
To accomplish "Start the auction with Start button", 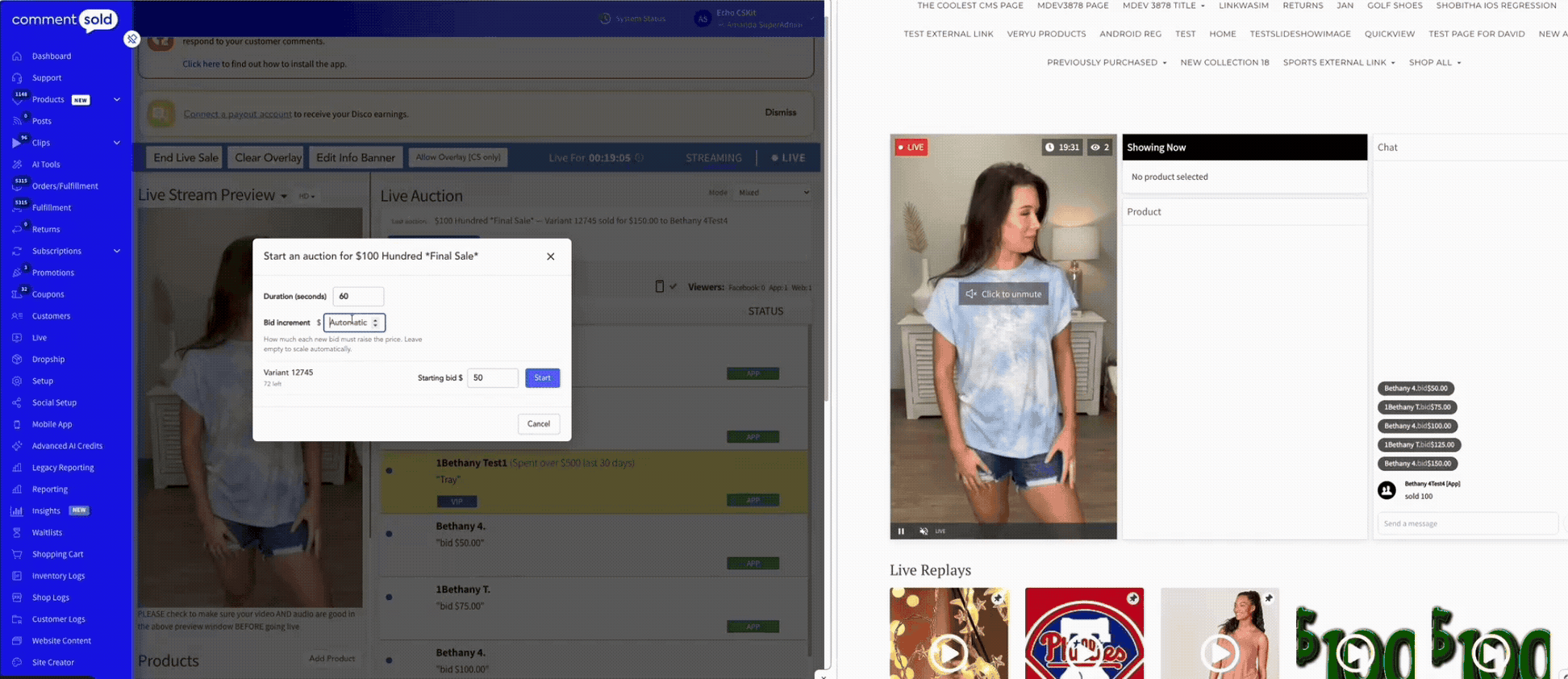I will click(543, 377).
